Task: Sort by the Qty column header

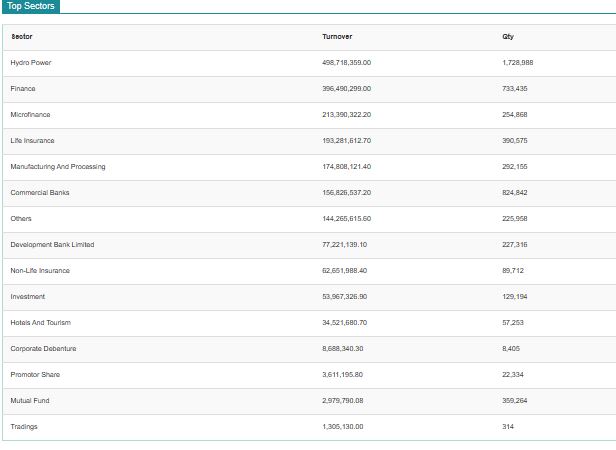Action: pyautogui.click(x=508, y=37)
